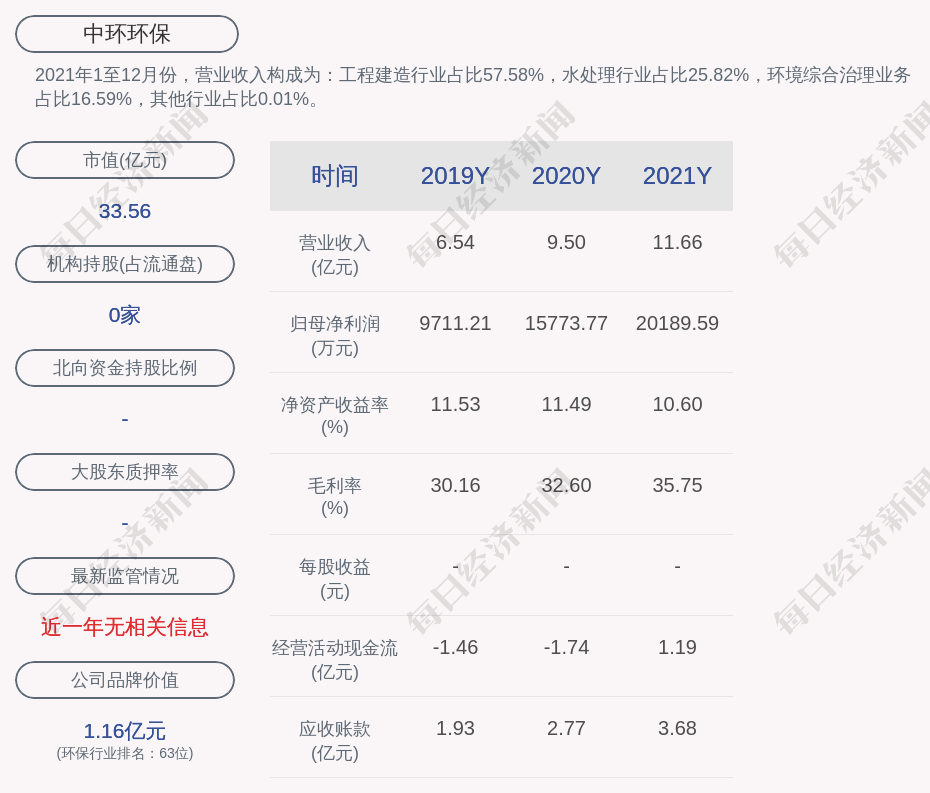Image resolution: width=930 pixels, height=793 pixels.
Task: Click the 营业收入(亿元) row label
Action: [335, 254]
